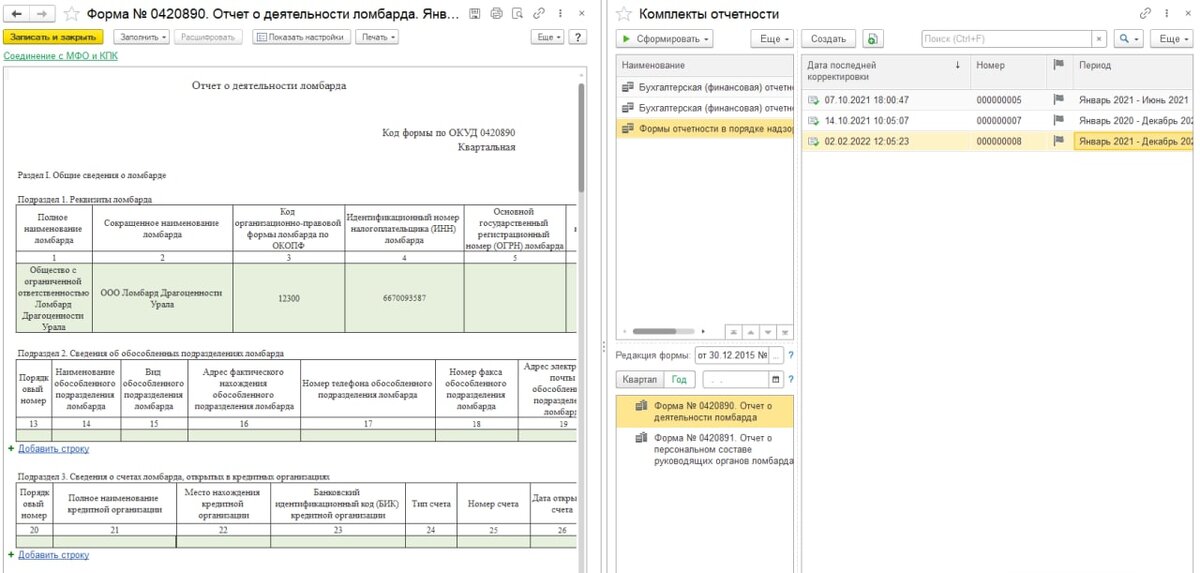
Task: Click the flag icon in row 000000007
Action: coord(1058,120)
